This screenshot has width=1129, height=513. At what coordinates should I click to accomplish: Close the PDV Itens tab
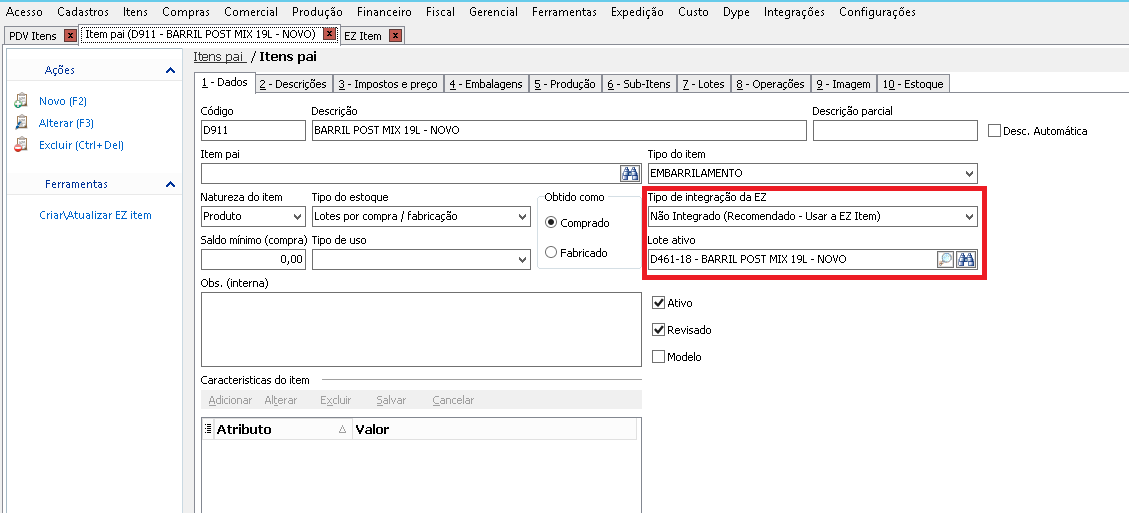point(70,35)
